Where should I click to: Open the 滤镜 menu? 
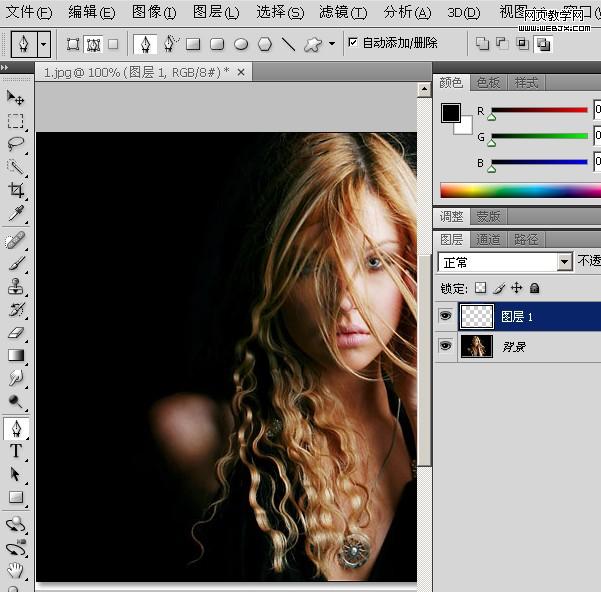pyautogui.click(x=343, y=13)
